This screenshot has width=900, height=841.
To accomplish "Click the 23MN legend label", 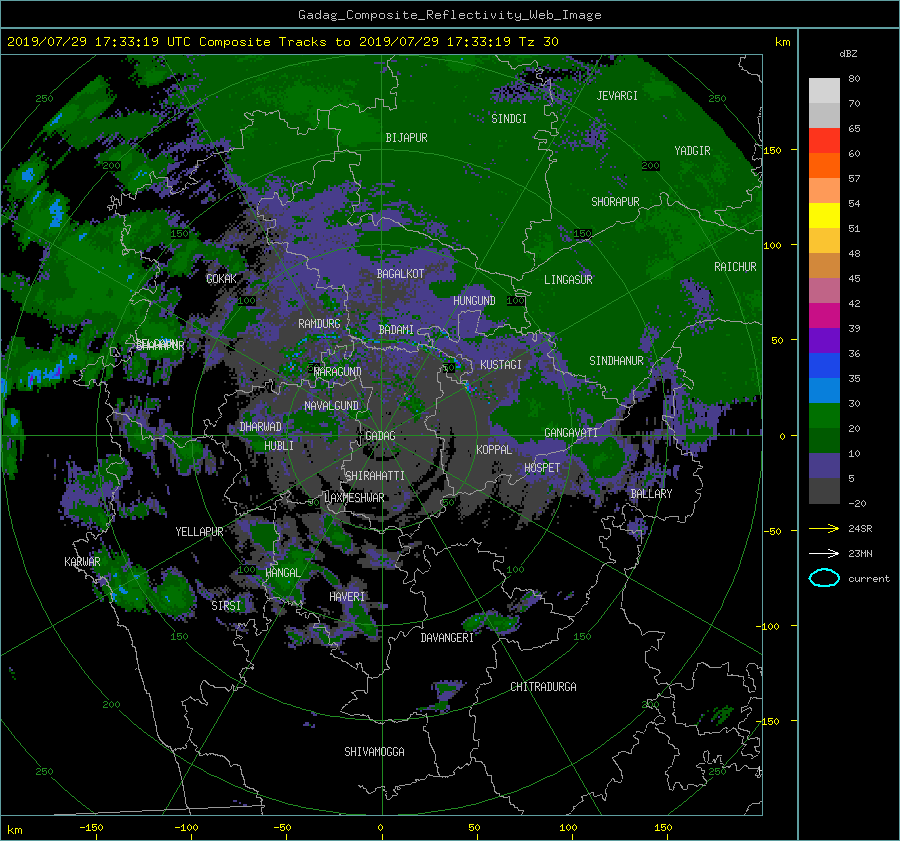I will [x=860, y=554].
